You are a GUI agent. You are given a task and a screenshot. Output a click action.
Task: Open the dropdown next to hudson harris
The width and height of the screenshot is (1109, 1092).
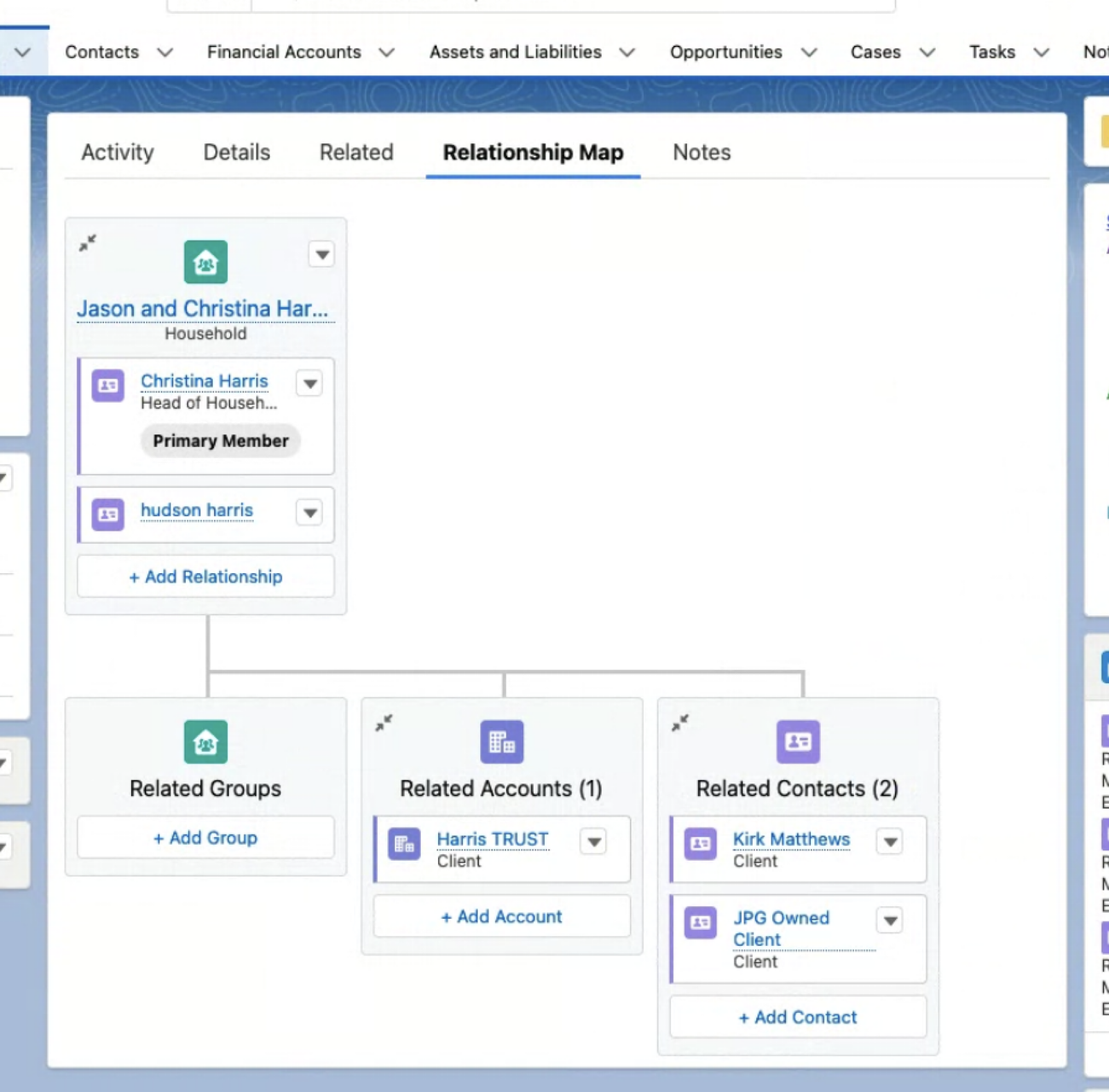point(310,513)
